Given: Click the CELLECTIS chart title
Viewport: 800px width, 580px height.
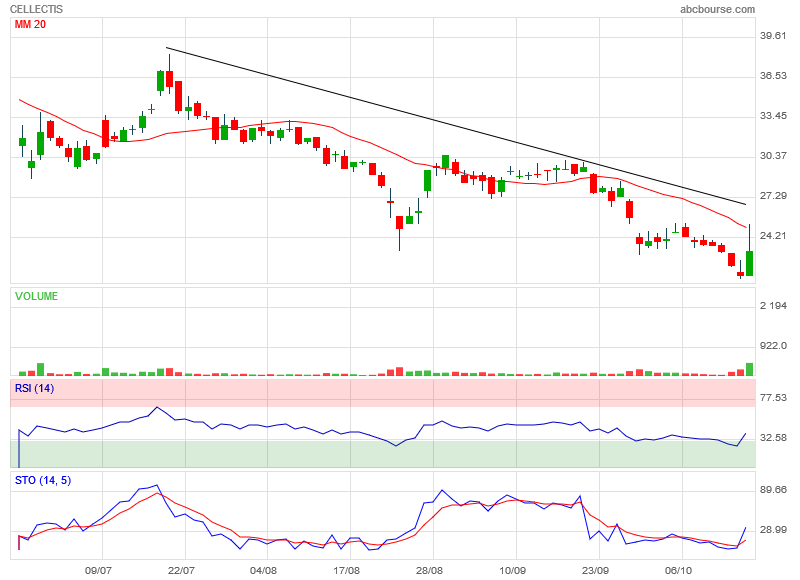Looking at the screenshot, I should [x=39, y=9].
